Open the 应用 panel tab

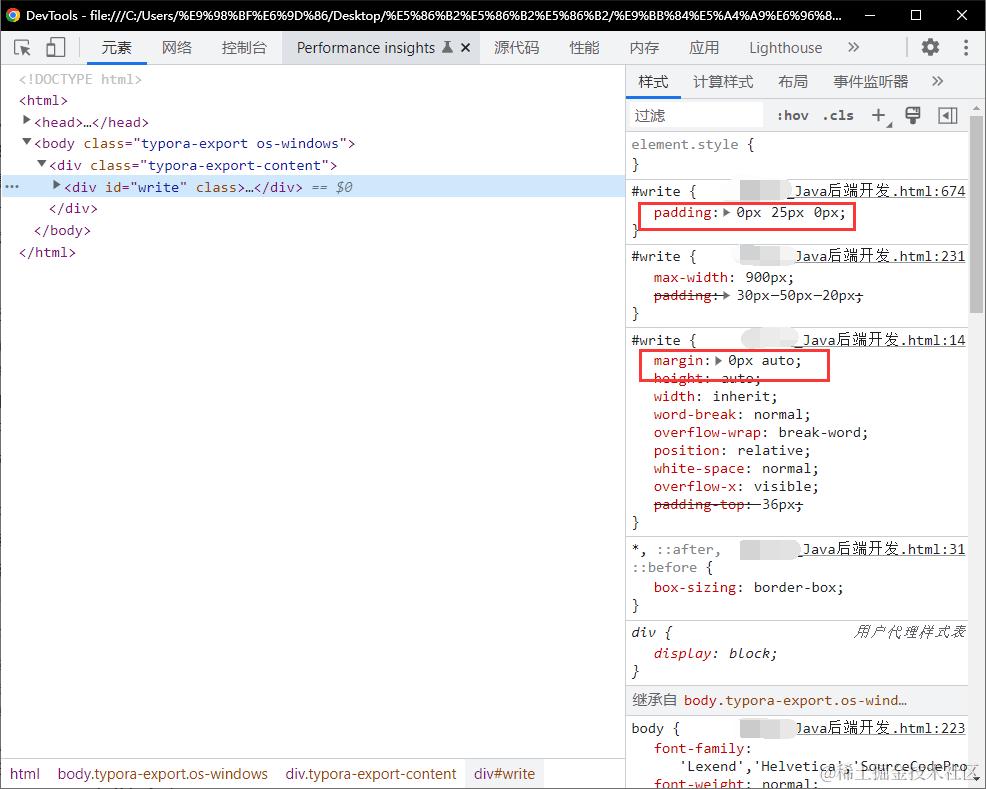[x=704, y=48]
